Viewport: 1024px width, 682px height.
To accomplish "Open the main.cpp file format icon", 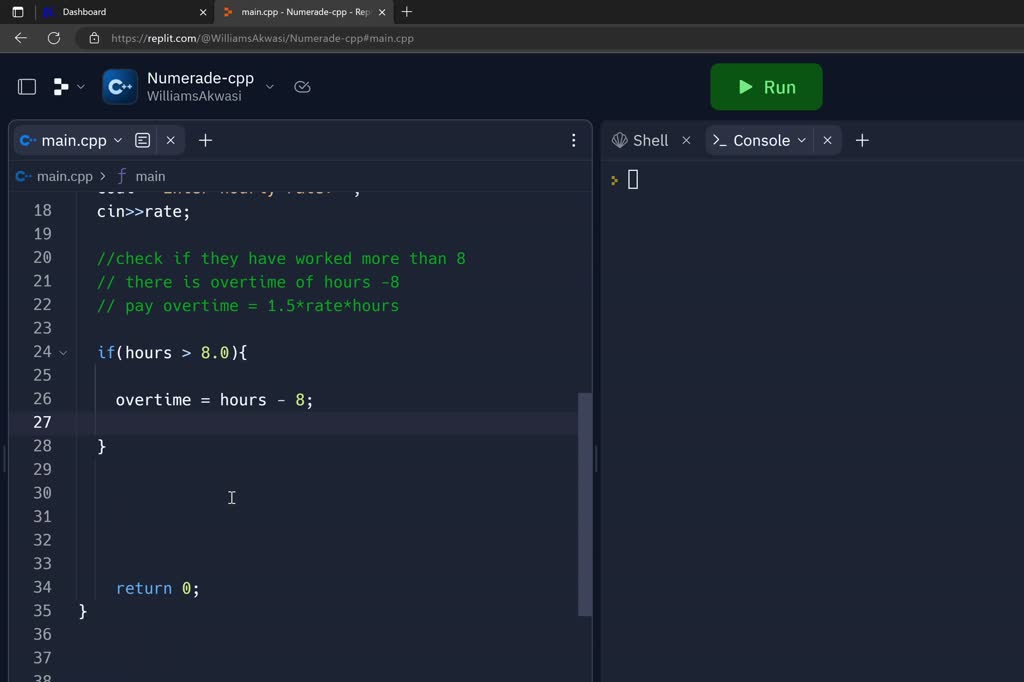I will [143, 141].
